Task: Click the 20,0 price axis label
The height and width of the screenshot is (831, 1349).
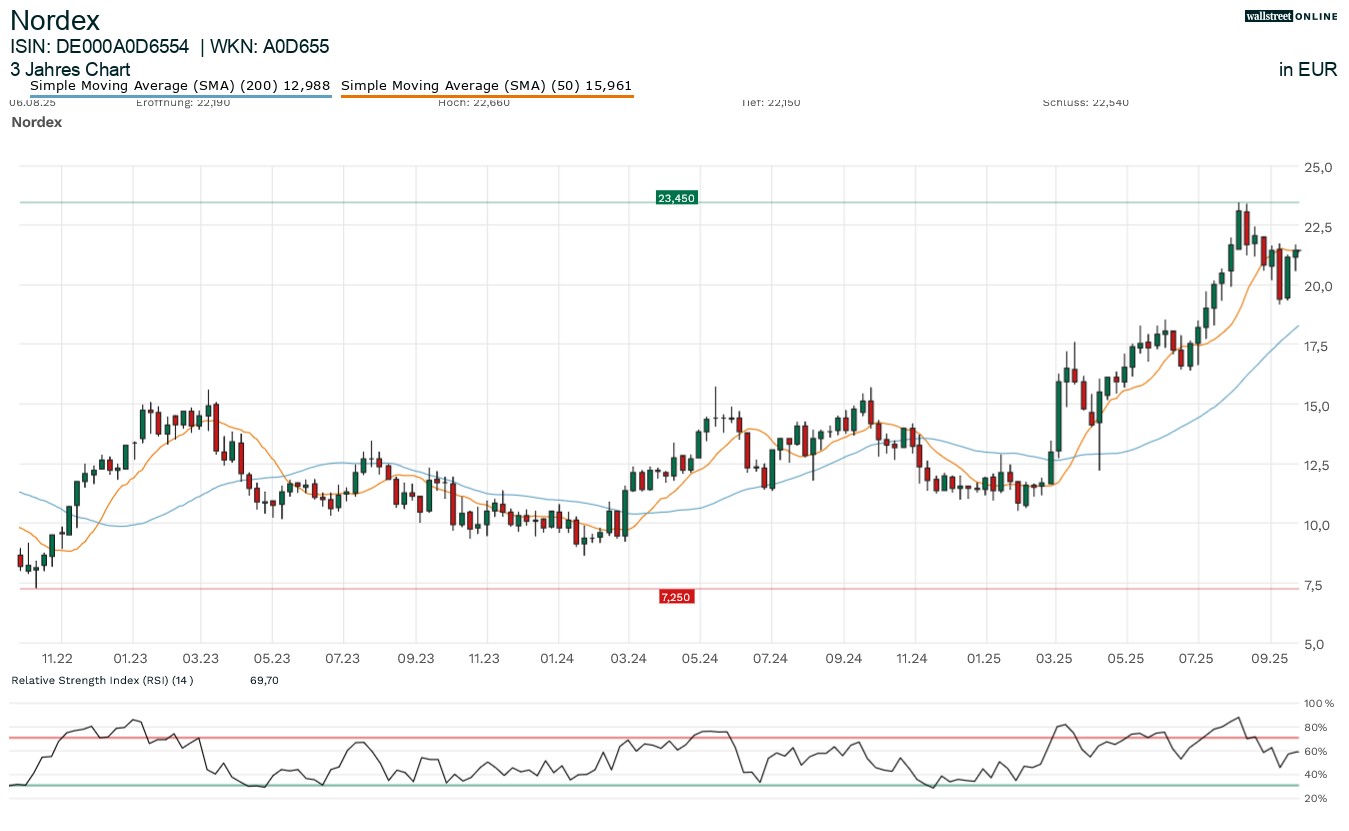Action: click(x=1320, y=286)
